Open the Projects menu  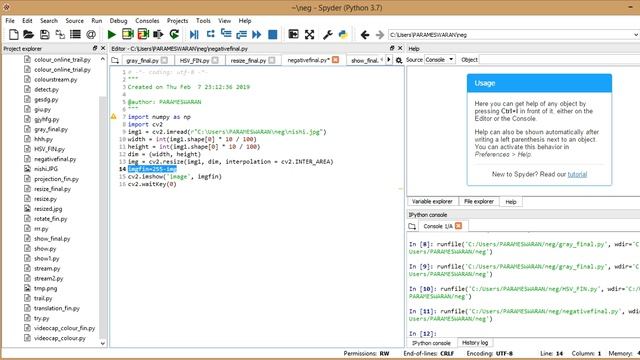178,20
